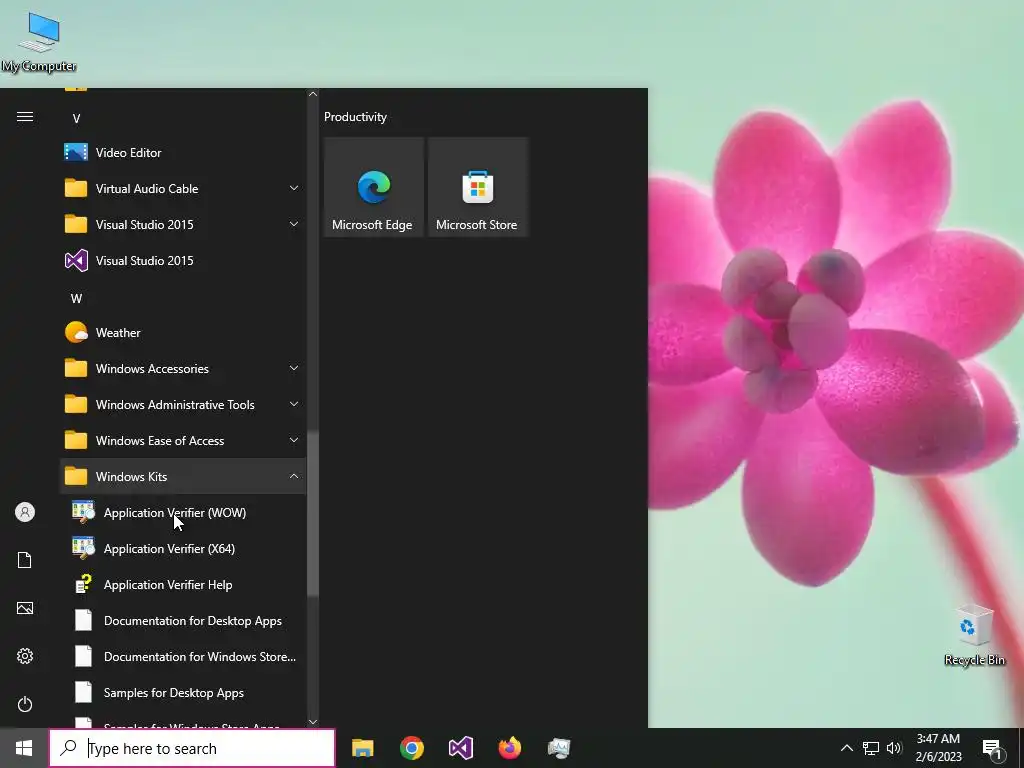This screenshot has width=1024, height=768.
Task: Launch Application Verifier (X64) icon
Action: pos(84,548)
